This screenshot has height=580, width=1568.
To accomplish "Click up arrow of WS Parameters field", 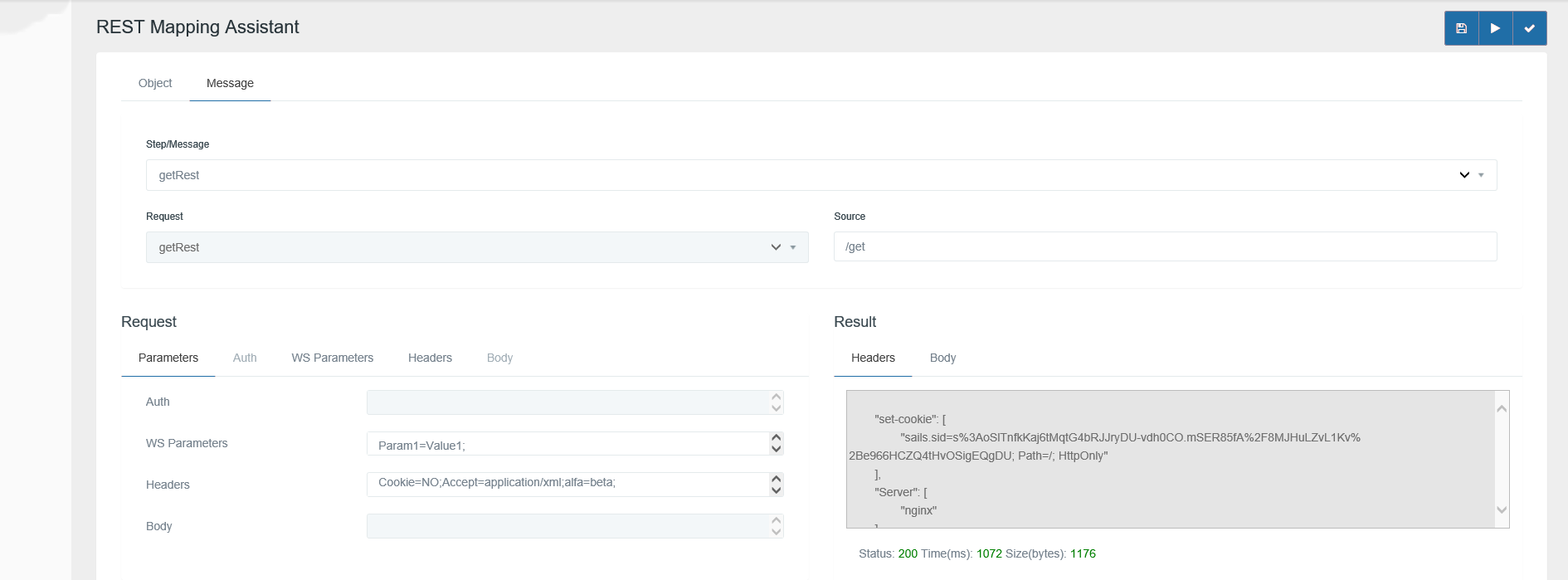I will coord(777,437).
